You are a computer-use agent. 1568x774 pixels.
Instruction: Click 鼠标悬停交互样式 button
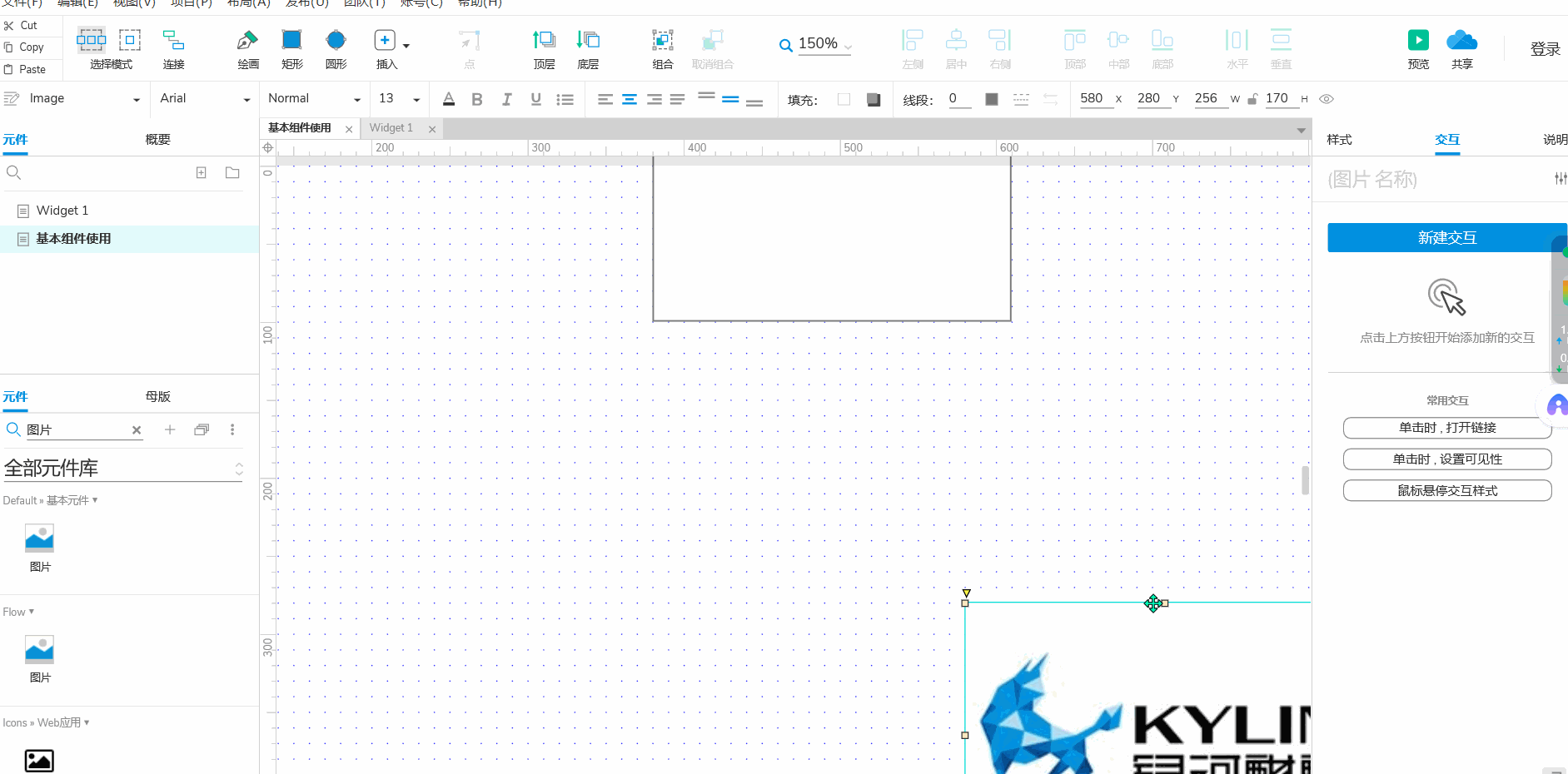[x=1447, y=491]
